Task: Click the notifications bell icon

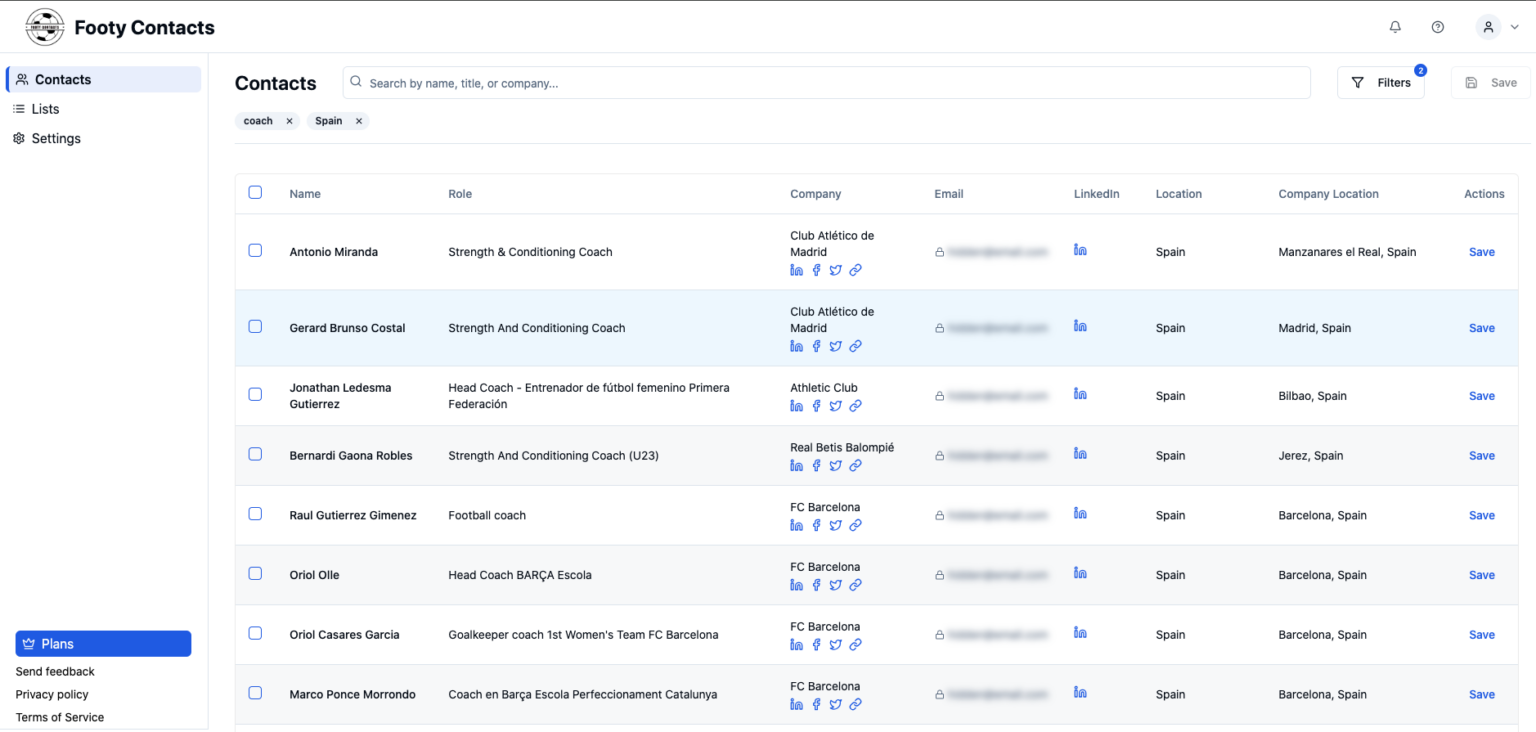Action: coord(1395,27)
